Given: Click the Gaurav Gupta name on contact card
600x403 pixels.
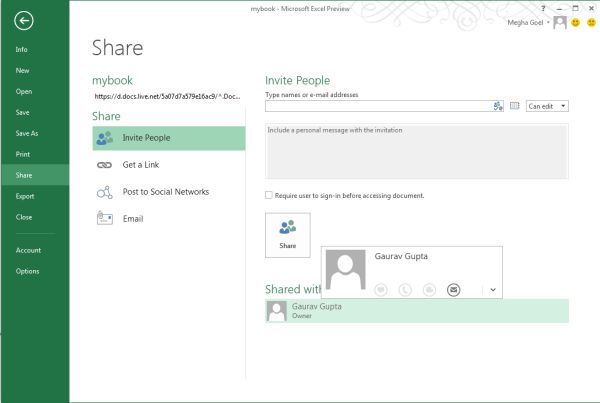Looking at the screenshot, I should pyautogui.click(x=401, y=256).
